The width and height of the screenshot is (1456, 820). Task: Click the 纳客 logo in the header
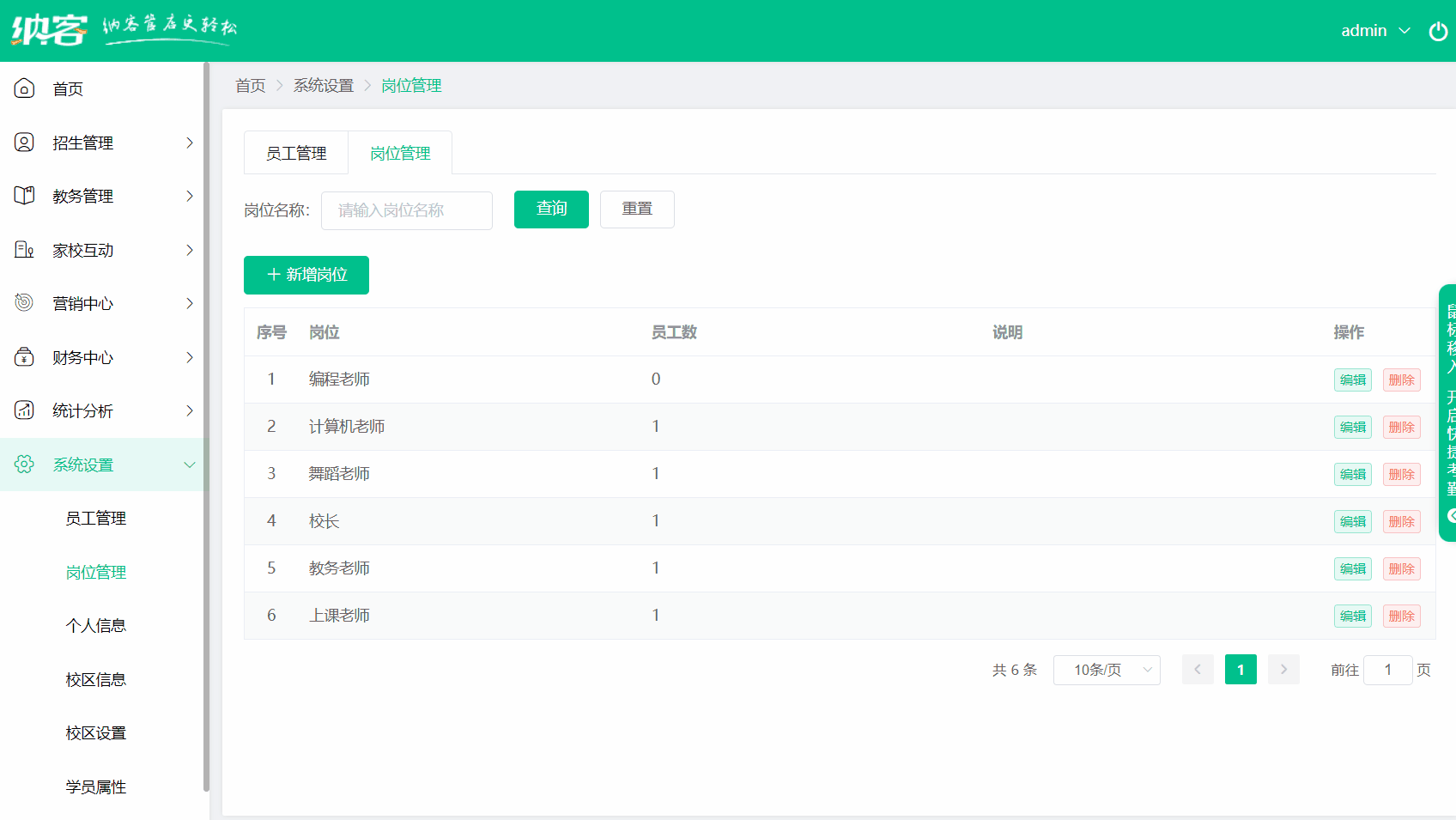pos(49,29)
